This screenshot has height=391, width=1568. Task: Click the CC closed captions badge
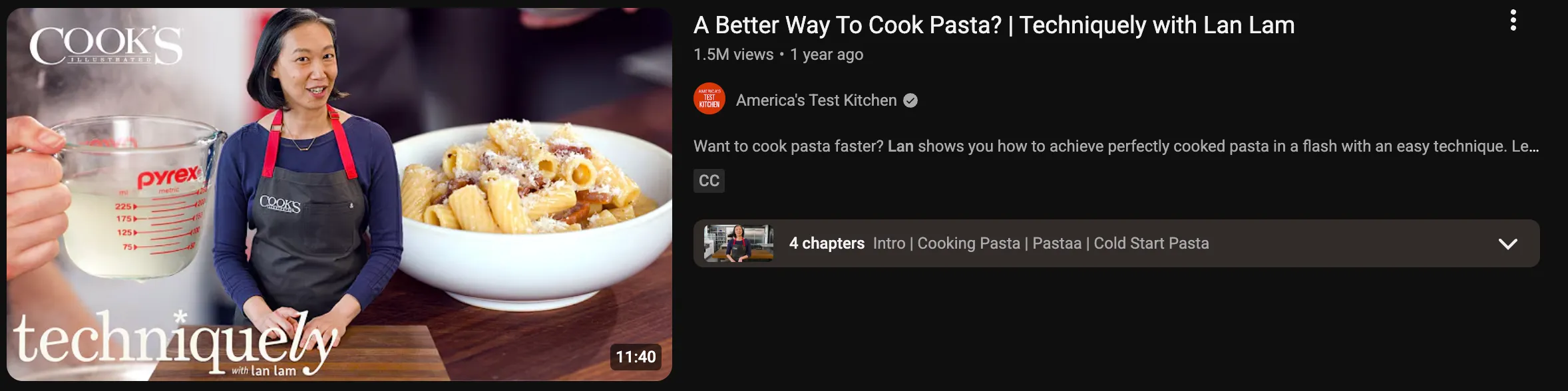tap(709, 180)
